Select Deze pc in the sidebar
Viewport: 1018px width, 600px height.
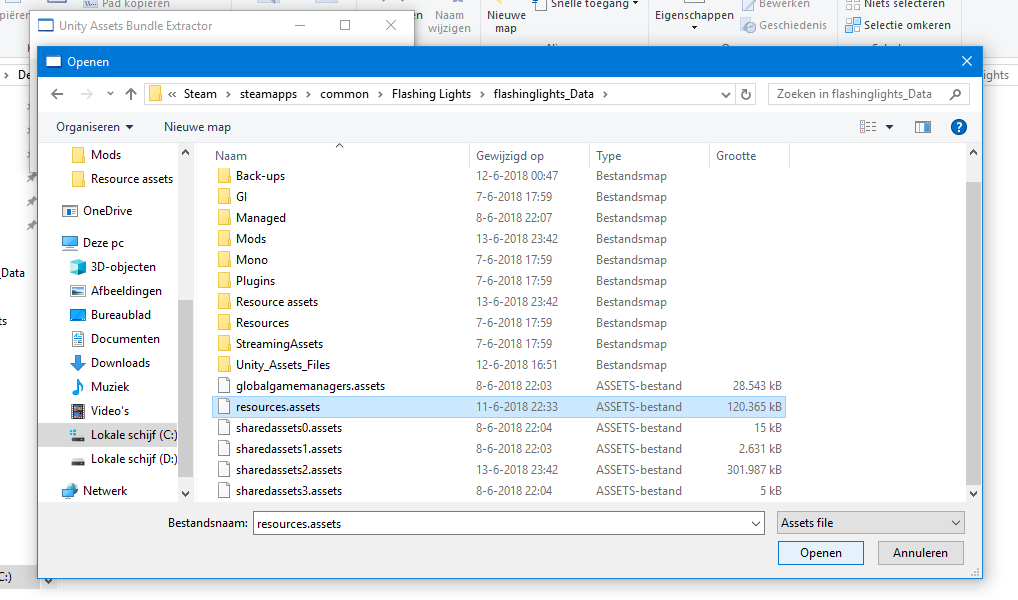click(x=103, y=243)
